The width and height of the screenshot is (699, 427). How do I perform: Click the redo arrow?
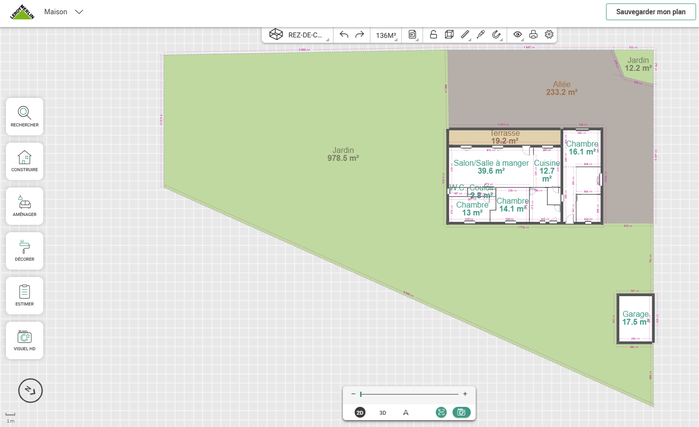click(359, 35)
